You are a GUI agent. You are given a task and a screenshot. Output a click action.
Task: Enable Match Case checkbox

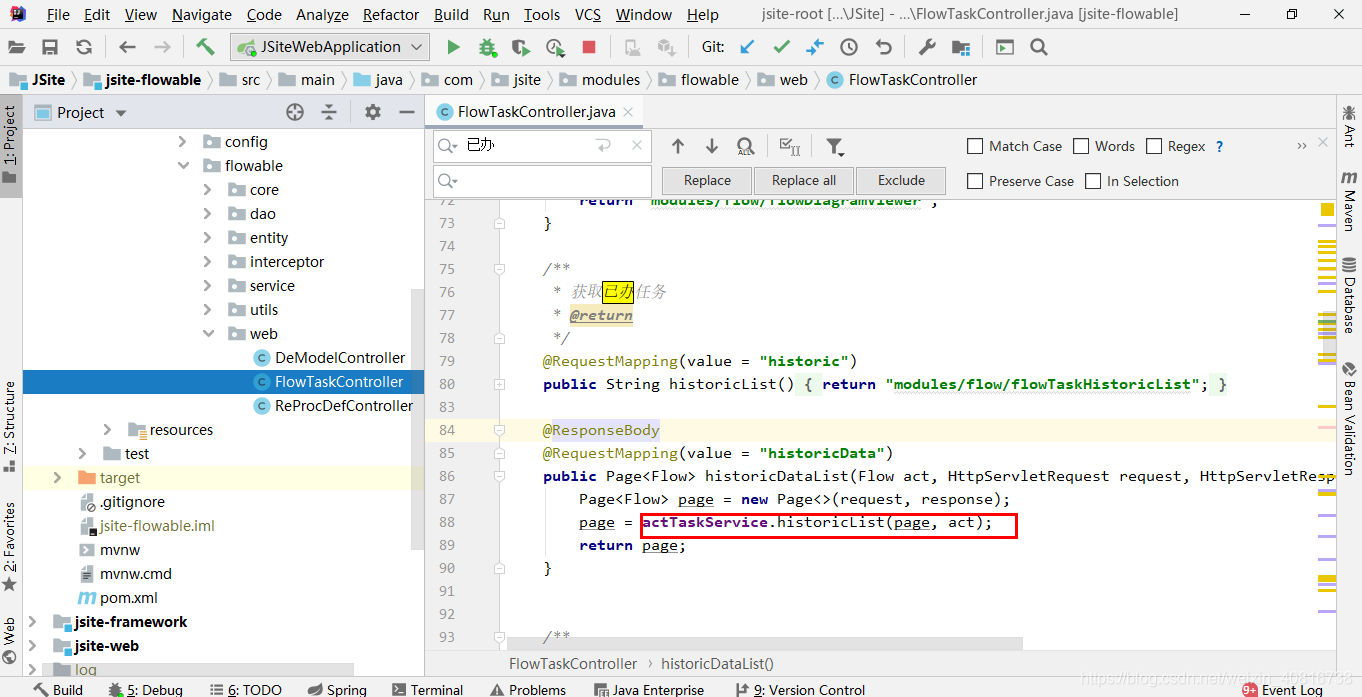[x=975, y=146]
